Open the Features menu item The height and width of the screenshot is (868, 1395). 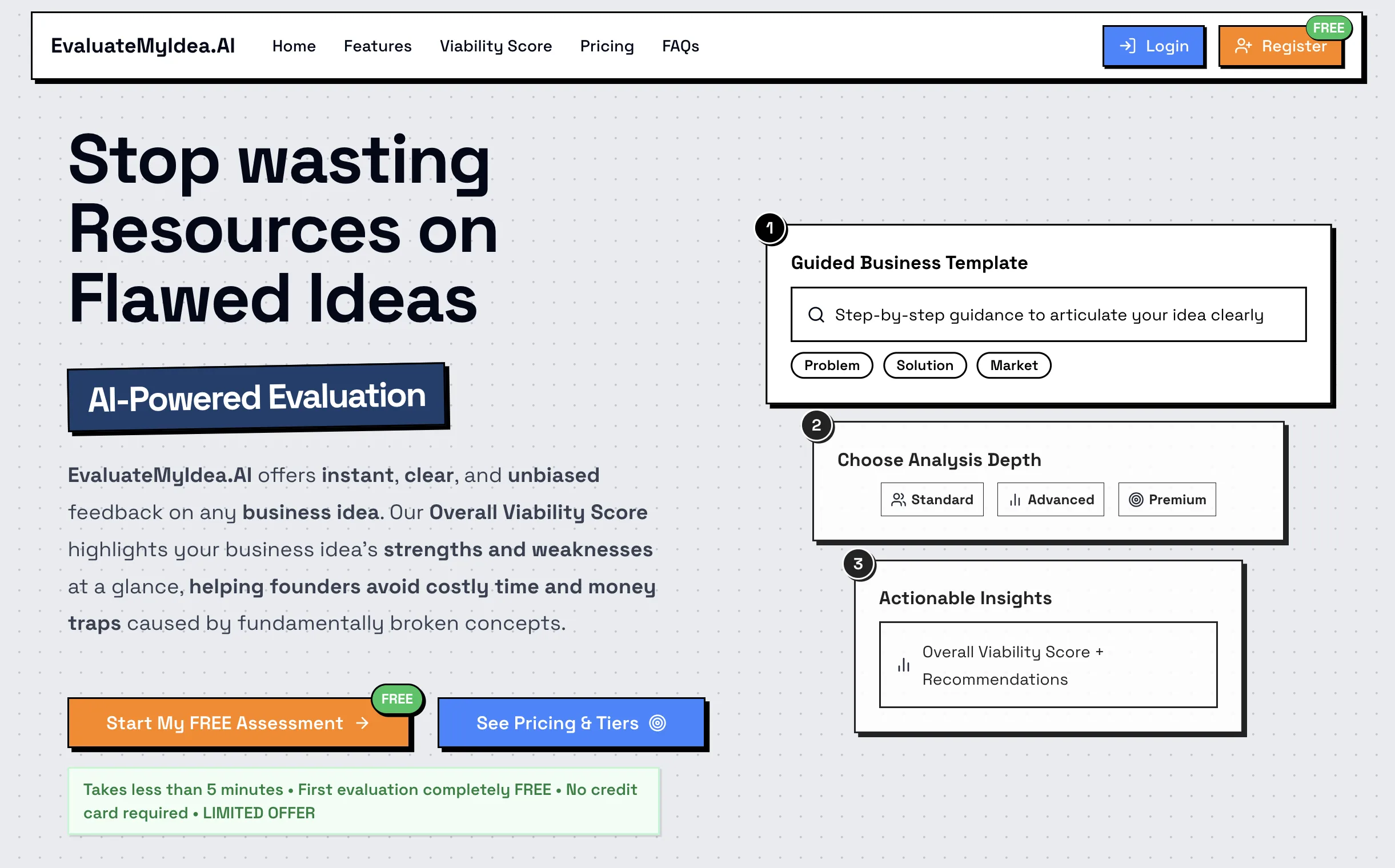(378, 46)
